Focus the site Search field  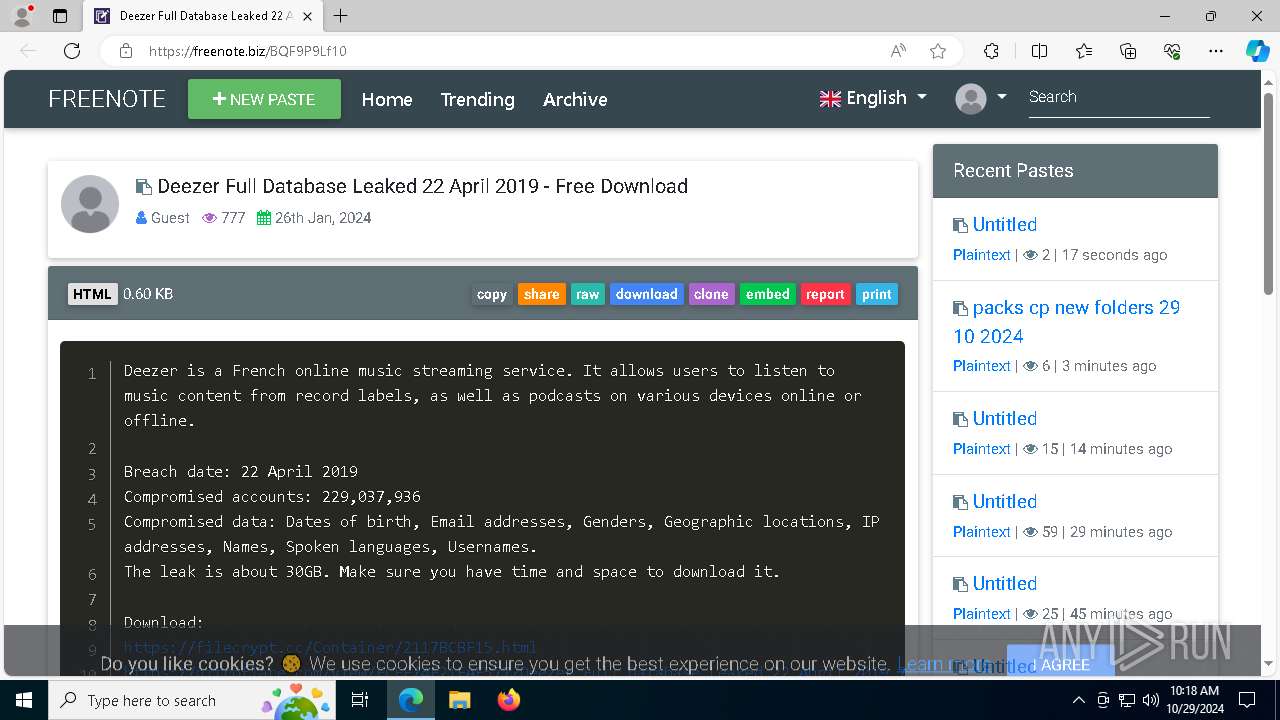[x=1119, y=98]
